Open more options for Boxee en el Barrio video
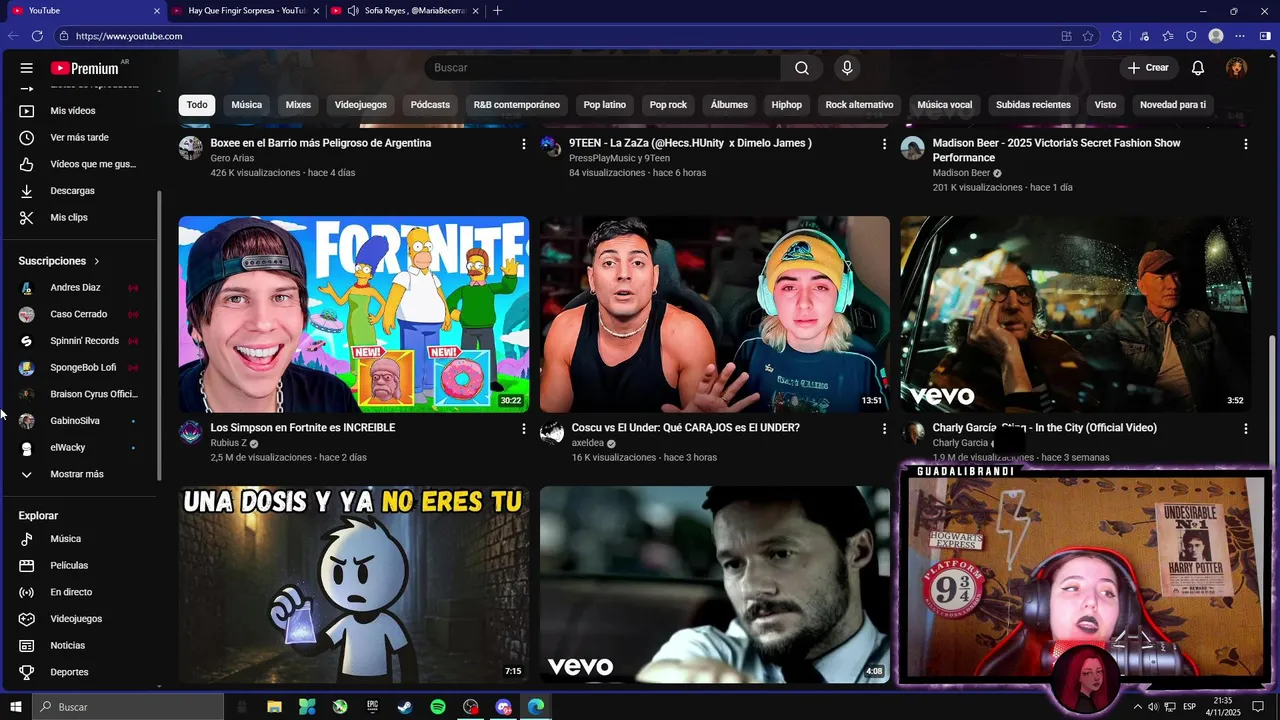Viewport: 1280px width, 720px height. click(523, 144)
